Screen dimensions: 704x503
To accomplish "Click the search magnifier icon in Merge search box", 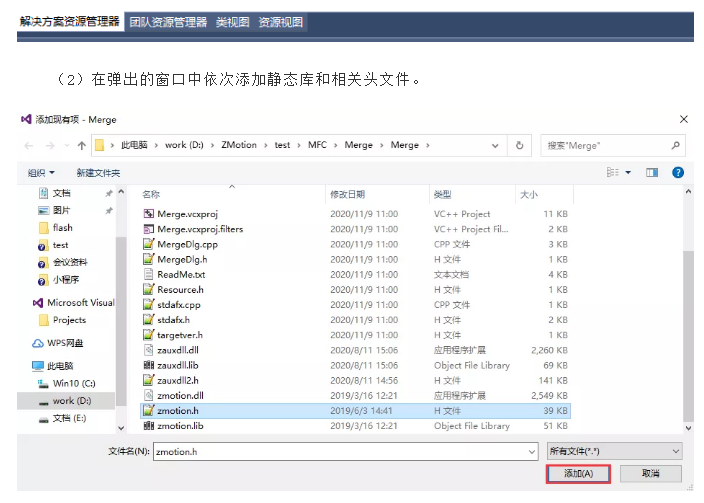I will click(675, 146).
